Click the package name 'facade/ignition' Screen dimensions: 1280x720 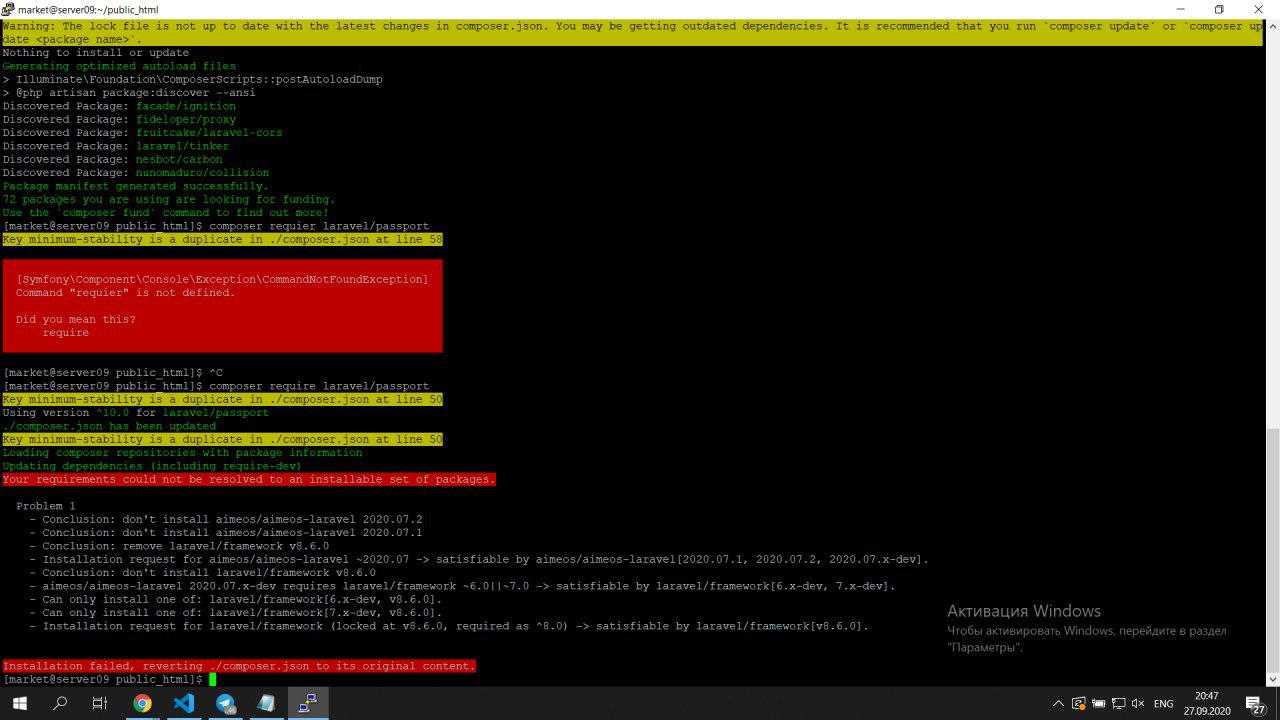(186, 106)
